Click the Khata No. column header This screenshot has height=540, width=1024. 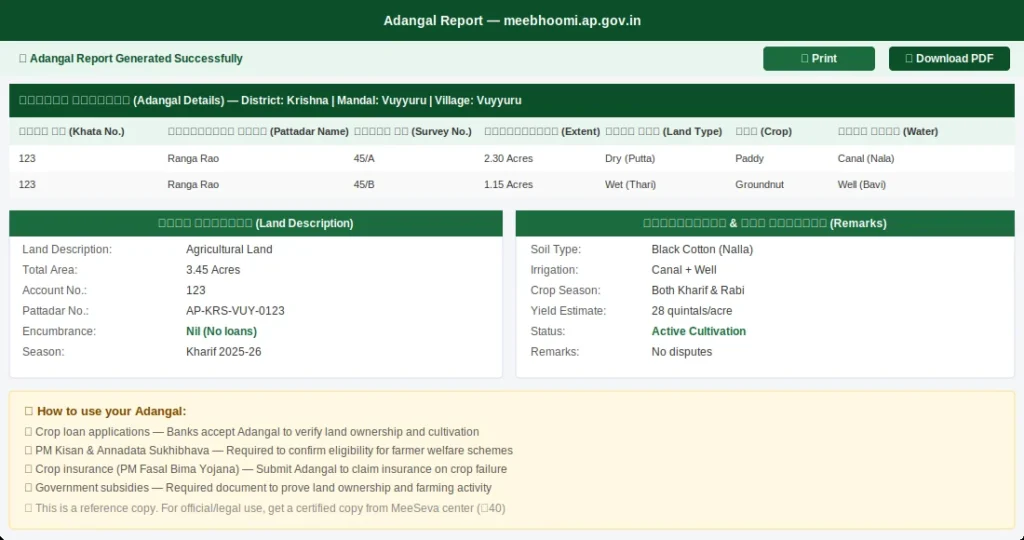tap(72, 131)
